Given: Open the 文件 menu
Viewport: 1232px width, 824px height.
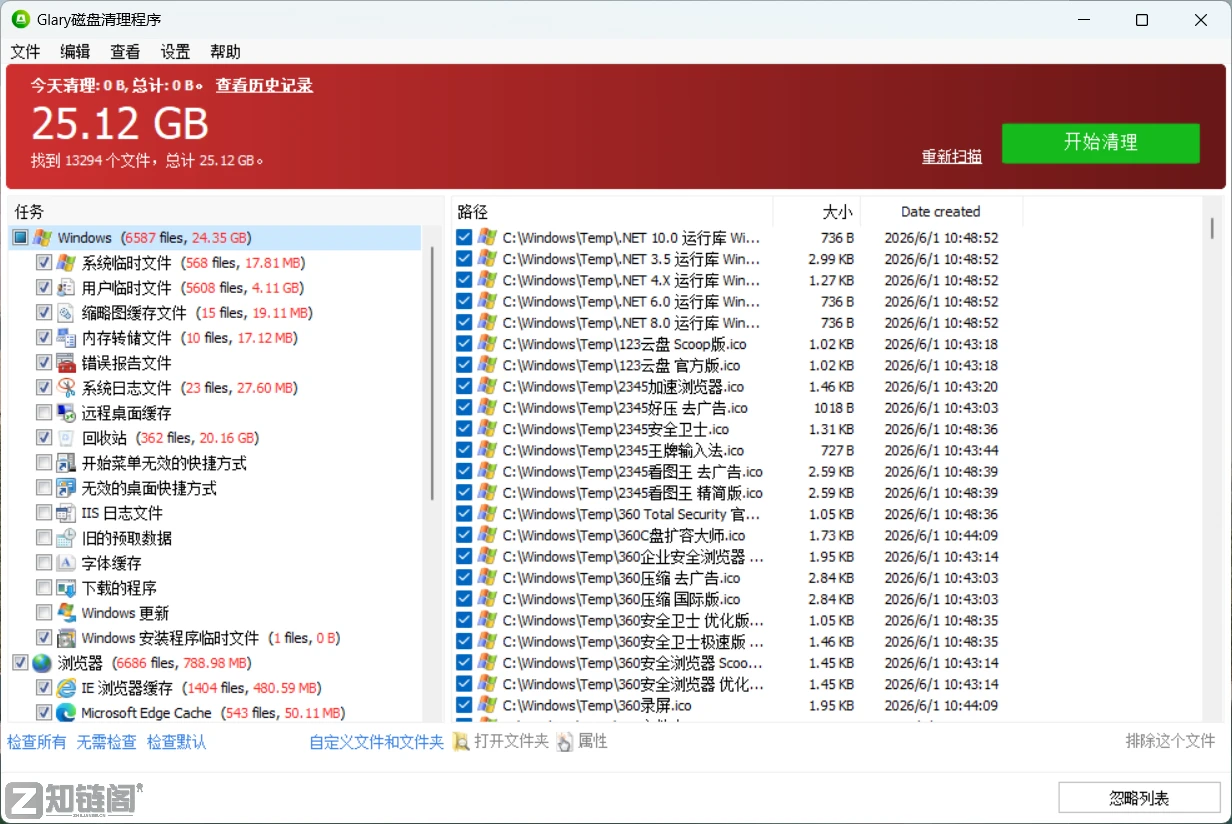Looking at the screenshot, I should pos(25,52).
